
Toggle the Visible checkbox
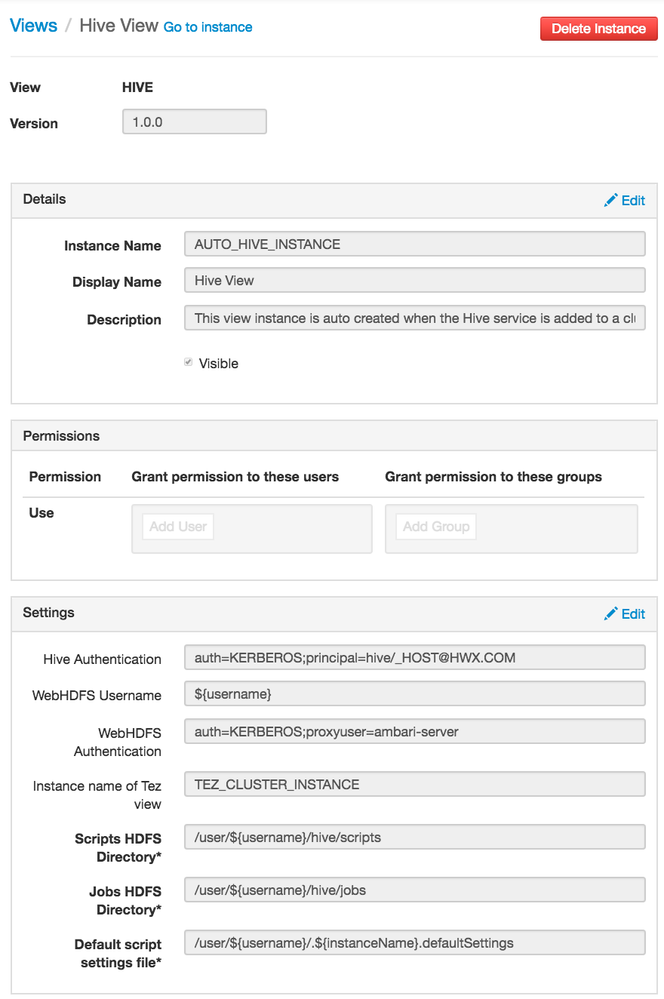(x=188, y=363)
